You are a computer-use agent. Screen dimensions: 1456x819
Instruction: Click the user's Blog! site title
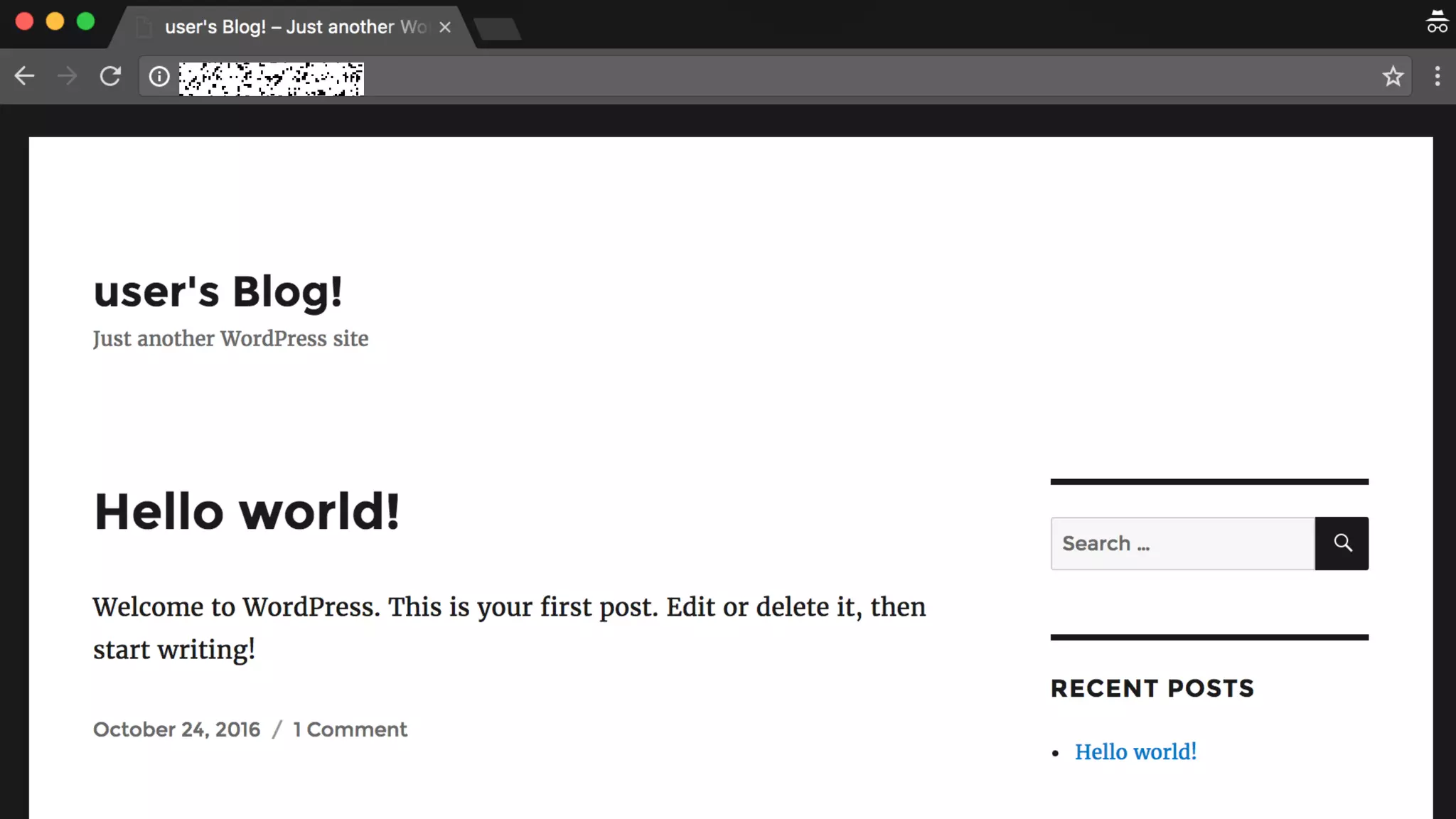pos(218,291)
